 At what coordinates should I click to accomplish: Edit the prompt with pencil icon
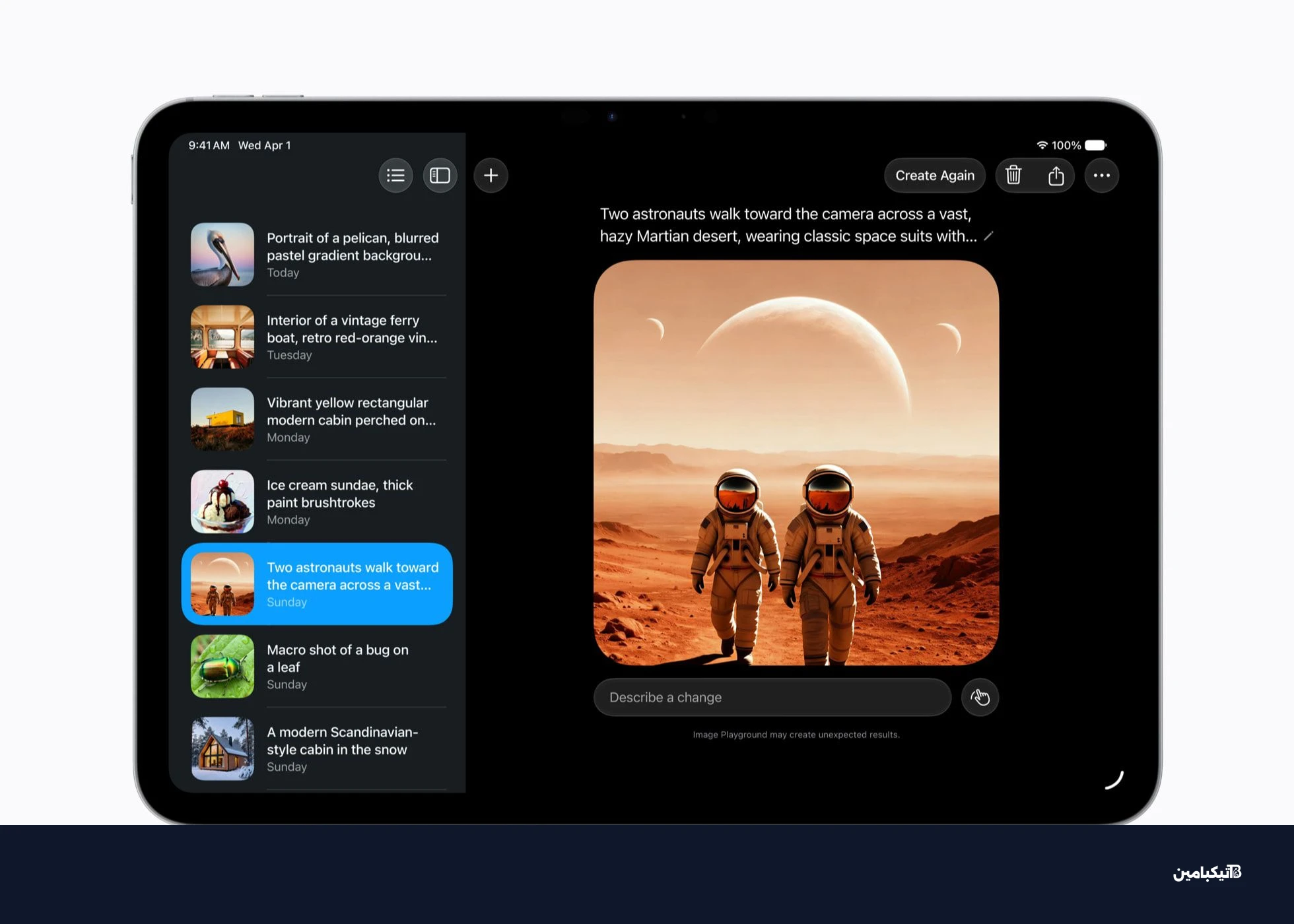coord(988,236)
